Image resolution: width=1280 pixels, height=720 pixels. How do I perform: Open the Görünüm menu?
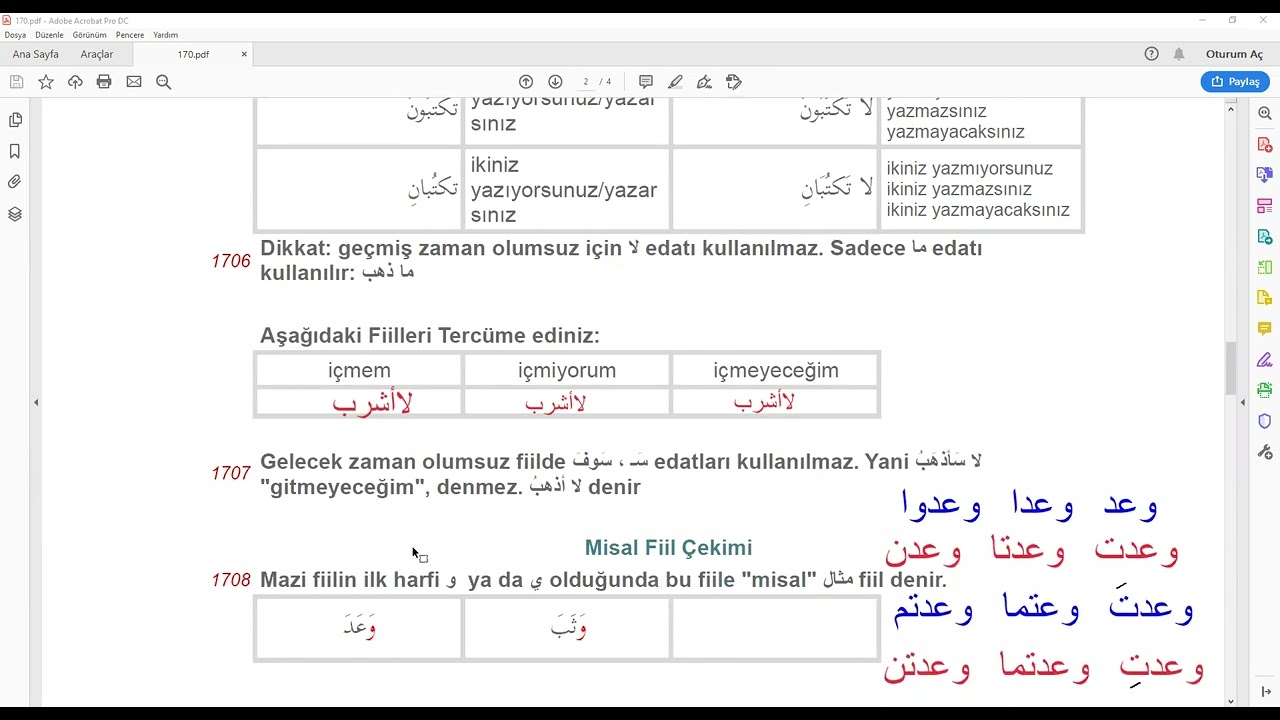click(x=90, y=35)
